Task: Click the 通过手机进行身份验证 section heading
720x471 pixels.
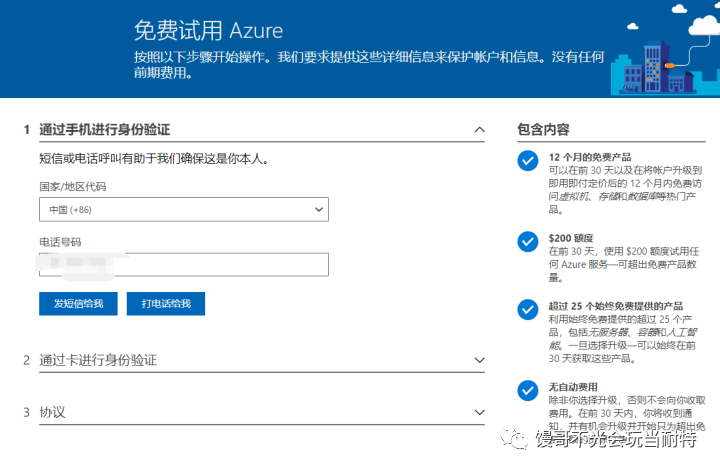Action: [105, 130]
